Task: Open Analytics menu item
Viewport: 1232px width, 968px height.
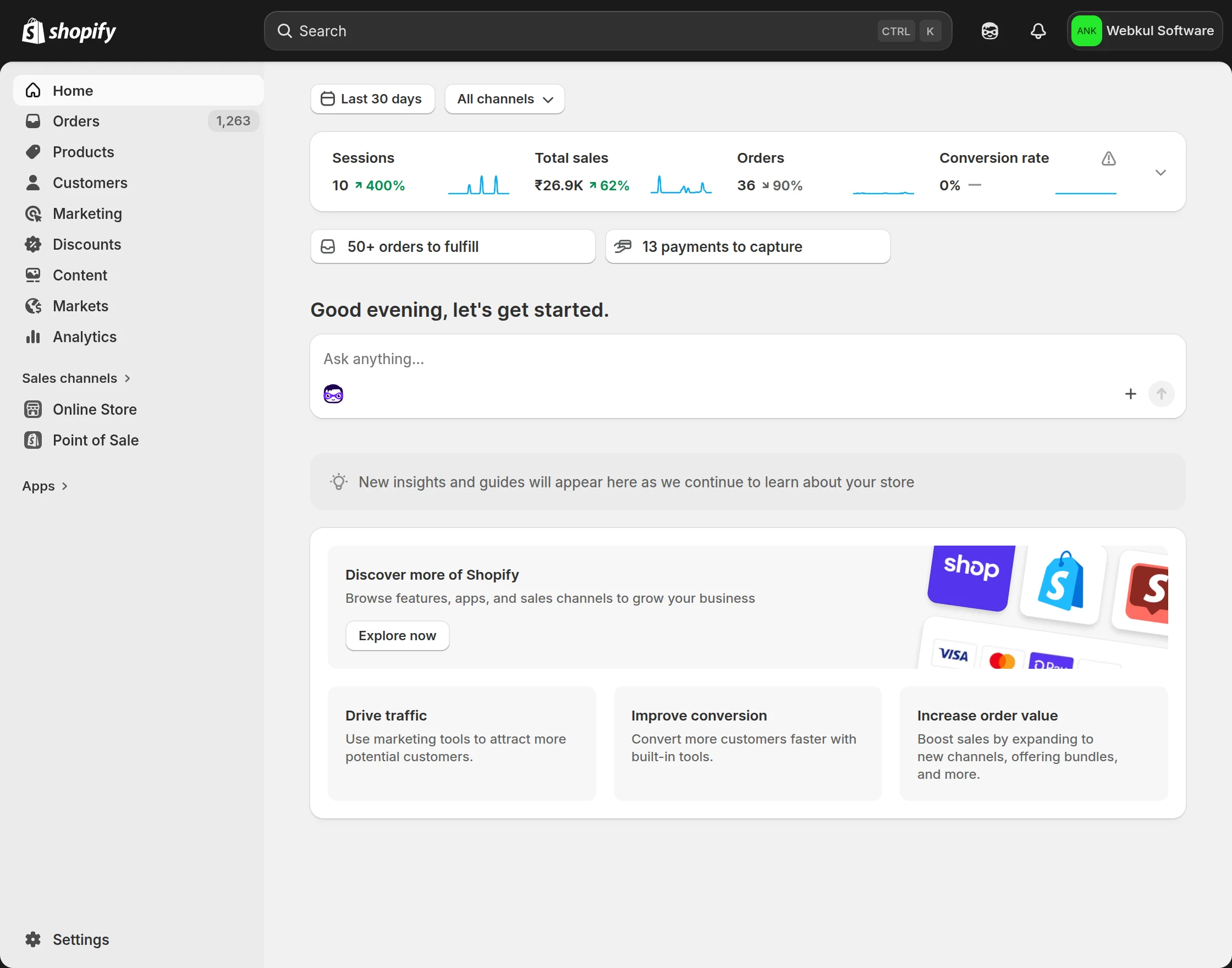Action: pos(85,337)
